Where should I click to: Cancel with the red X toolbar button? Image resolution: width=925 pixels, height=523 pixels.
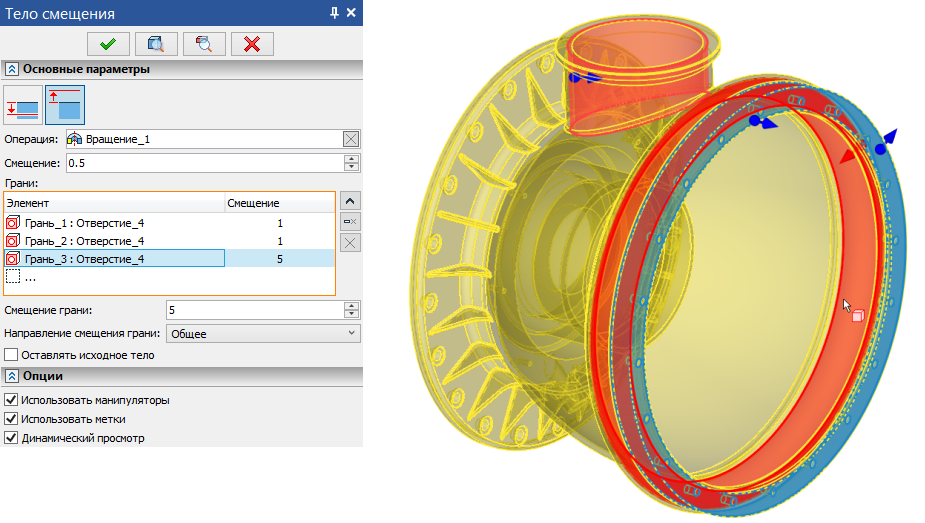[x=252, y=44]
